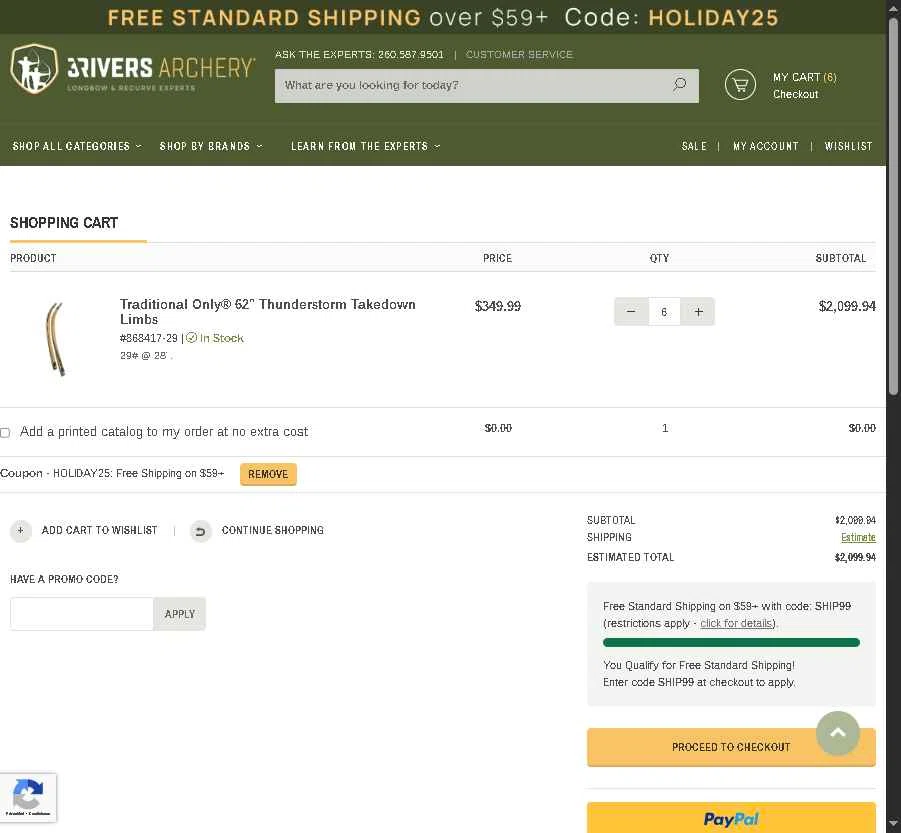Click the scroll-to-top arrow button
This screenshot has height=833, width=901.
(838, 733)
